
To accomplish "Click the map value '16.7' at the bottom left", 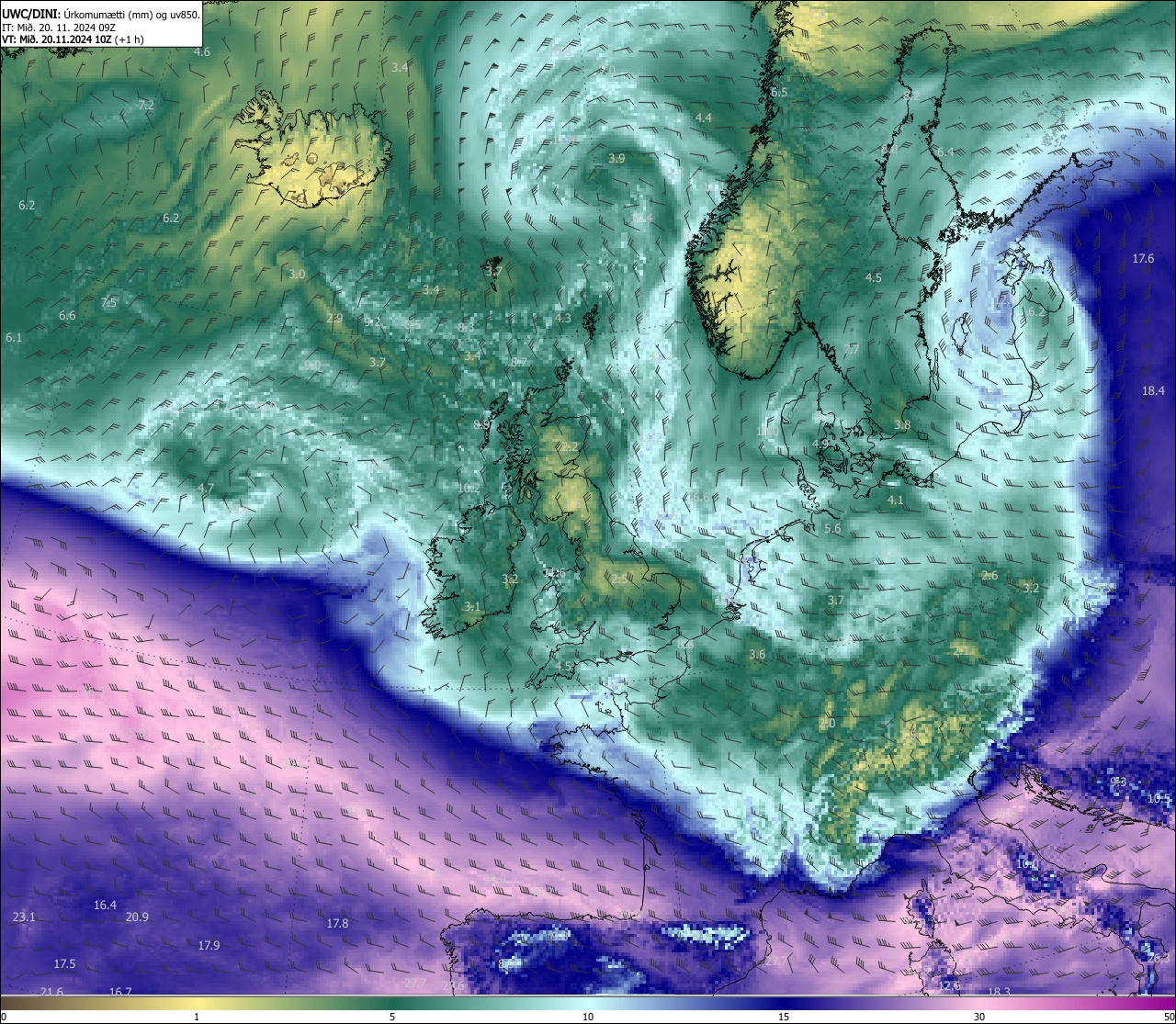I will (120, 992).
